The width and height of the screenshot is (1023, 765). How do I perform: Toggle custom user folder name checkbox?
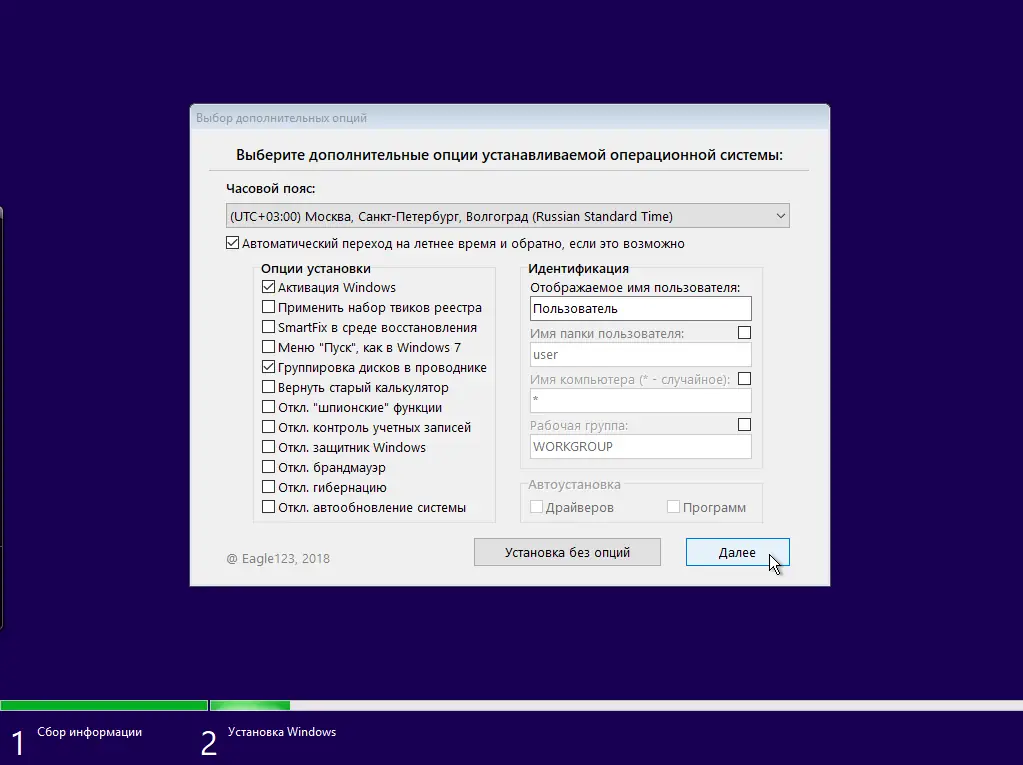pyautogui.click(x=744, y=331)
